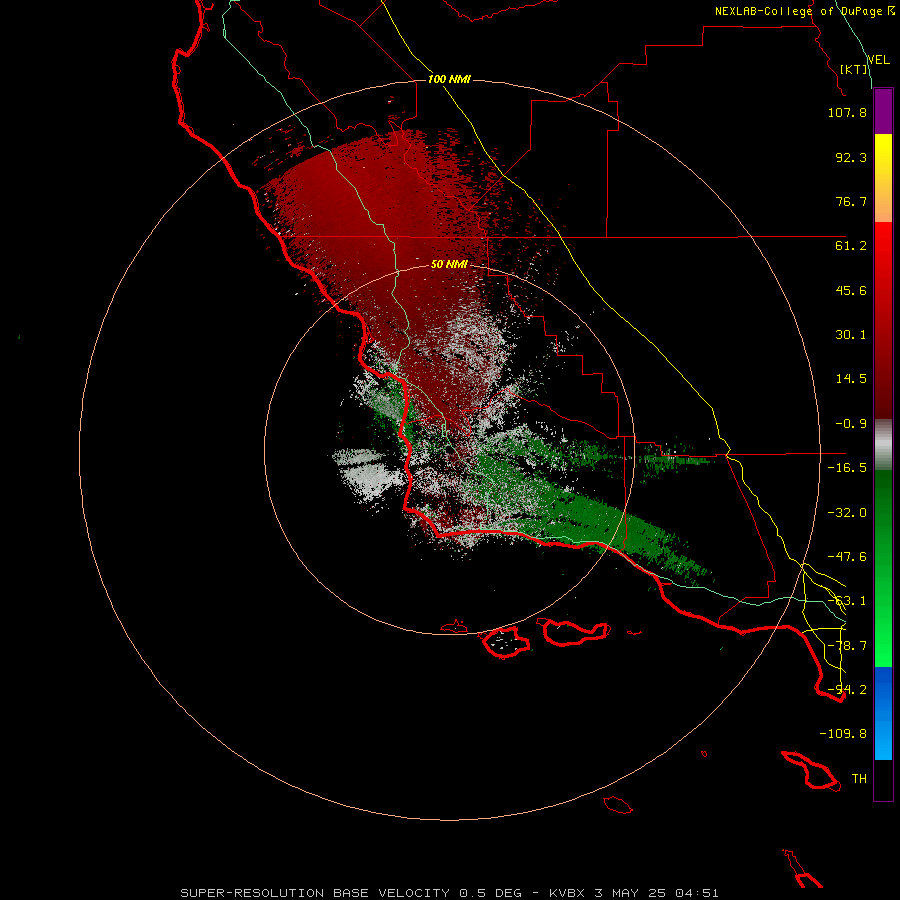Select the purple segment of the velocity scale
900x900 pixels.
click(883, 111)
